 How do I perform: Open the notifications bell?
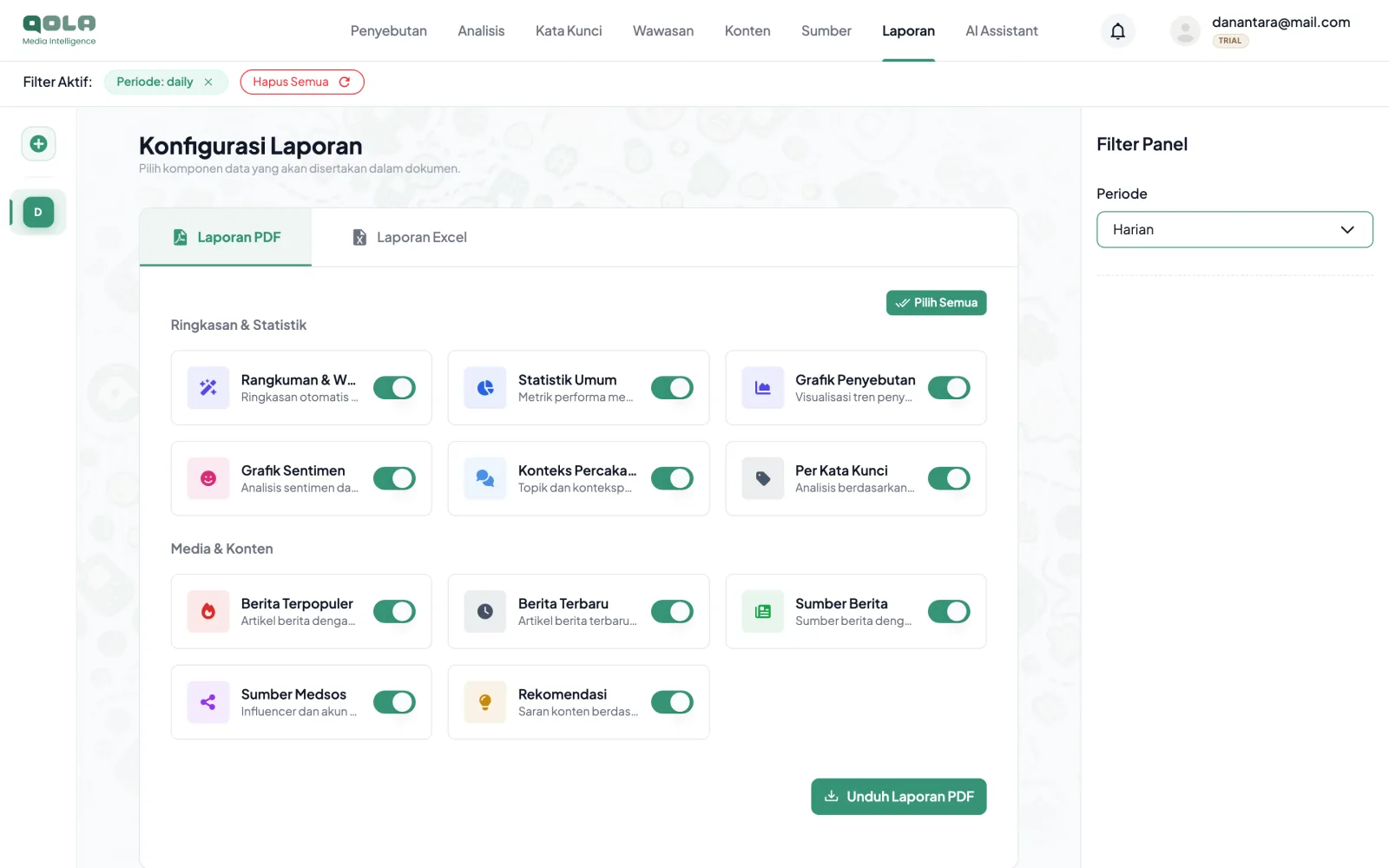(x=1118, y=31)
